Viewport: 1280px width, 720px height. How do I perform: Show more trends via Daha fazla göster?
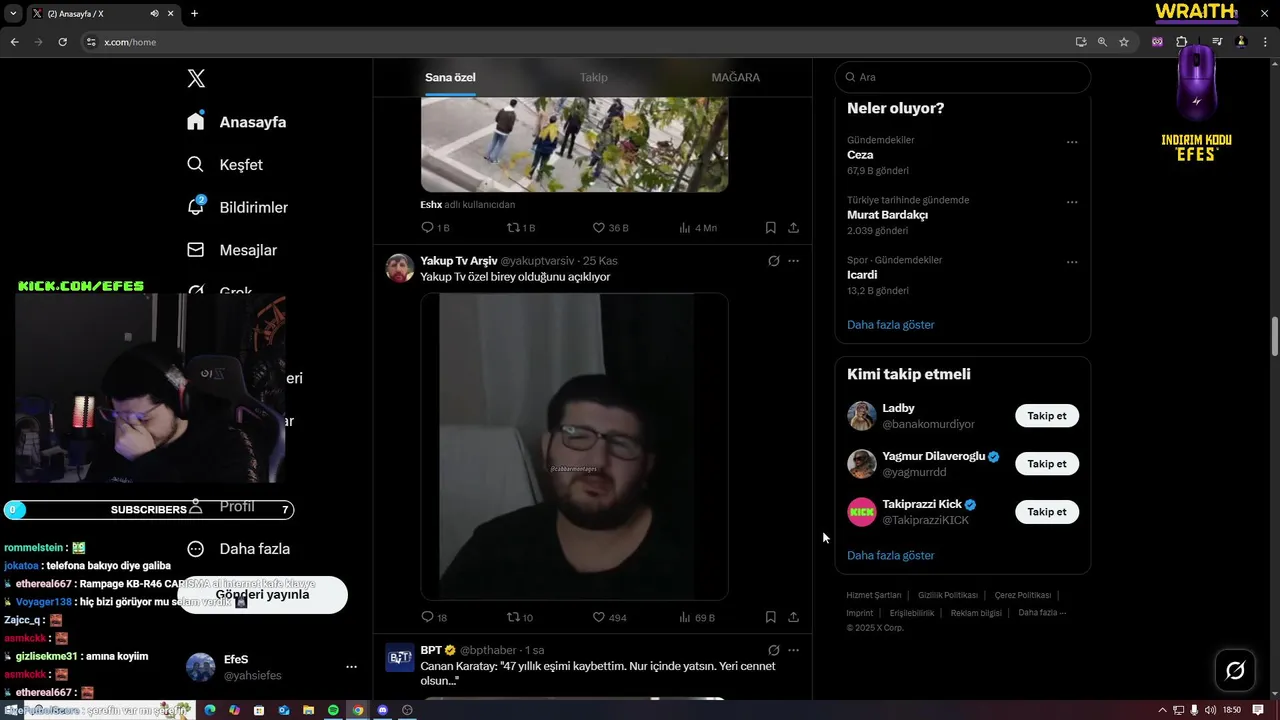pyautogui.click(x=890, y=325)
